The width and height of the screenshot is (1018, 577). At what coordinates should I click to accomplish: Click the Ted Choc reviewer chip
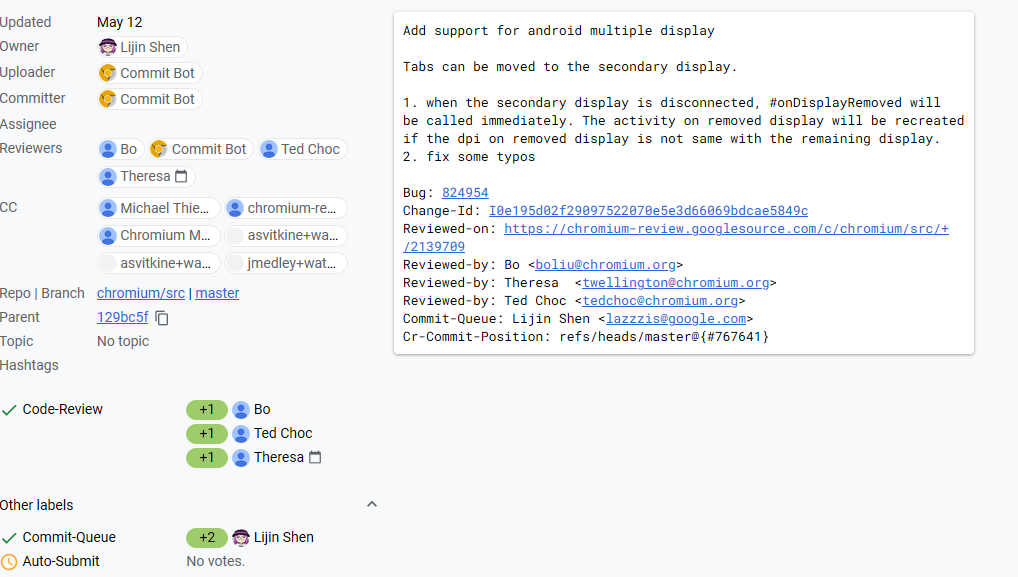[x=303, y=149]
